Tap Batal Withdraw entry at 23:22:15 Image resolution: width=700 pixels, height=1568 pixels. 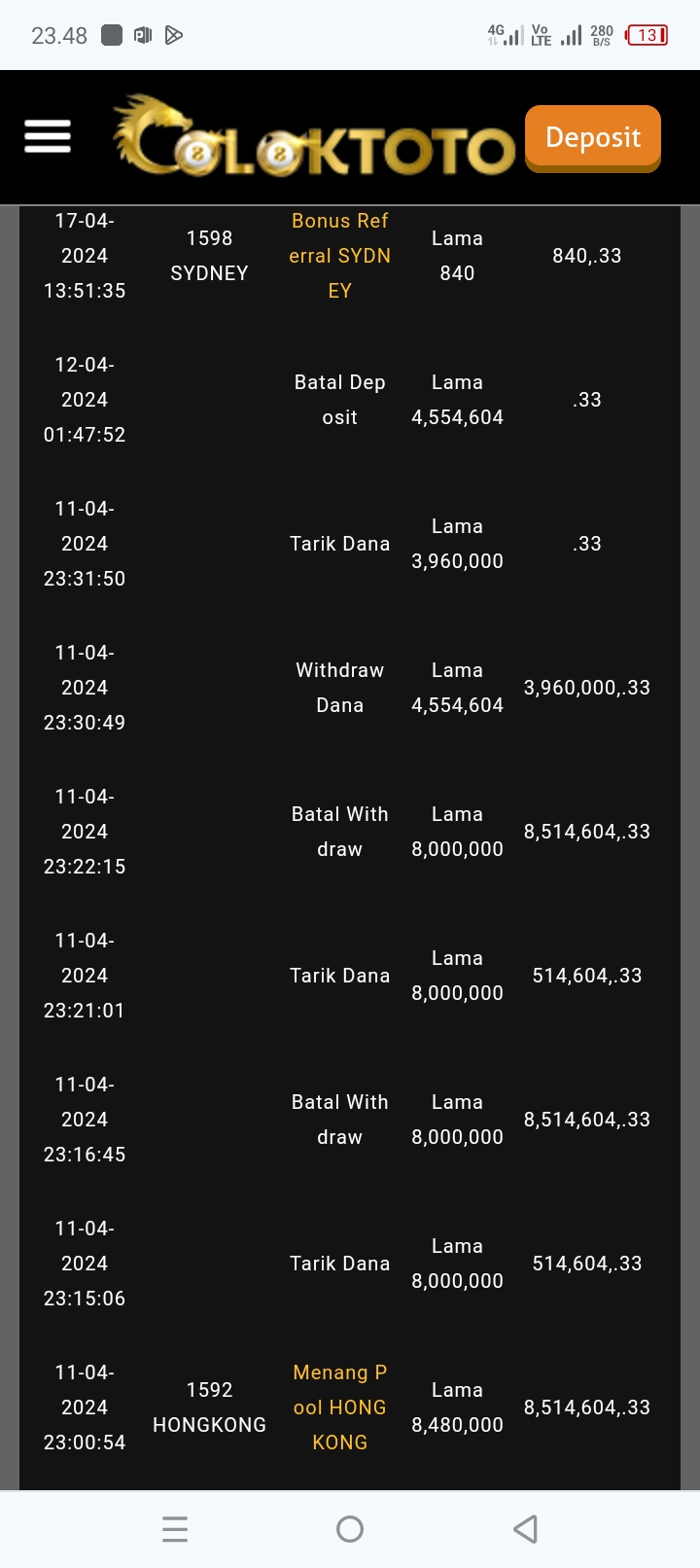click(339, 832)
